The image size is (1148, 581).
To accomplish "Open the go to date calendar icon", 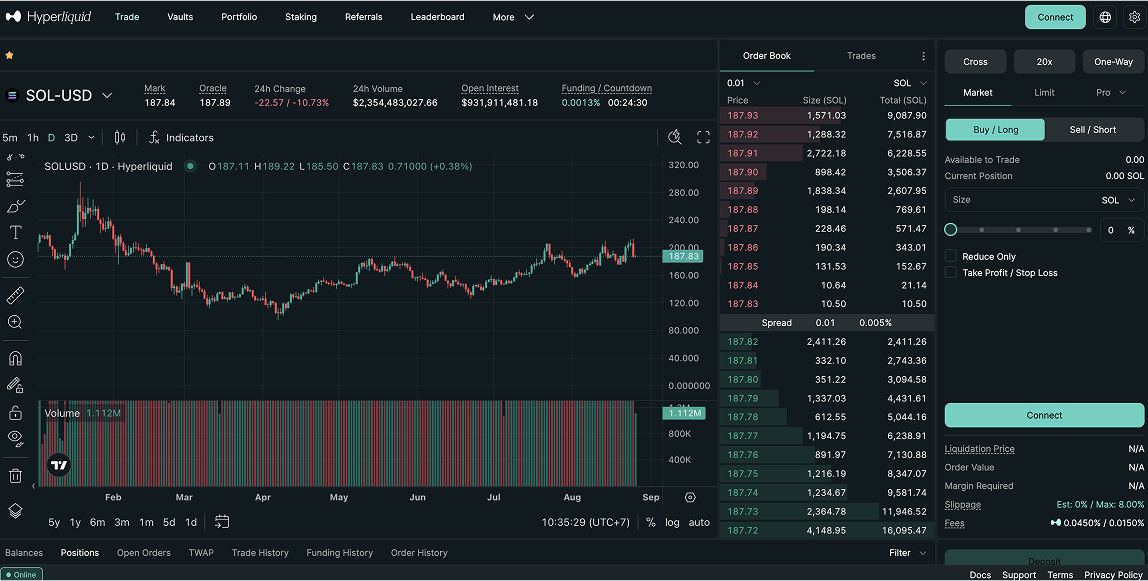I will point(222,522).
